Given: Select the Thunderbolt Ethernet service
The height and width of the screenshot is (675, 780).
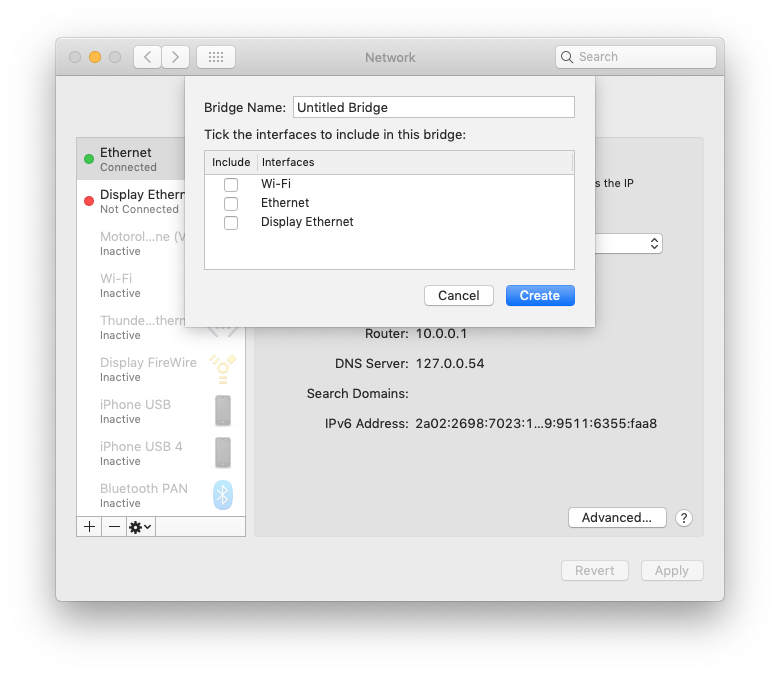Looking at the screenshot, I should coord(131,327).
